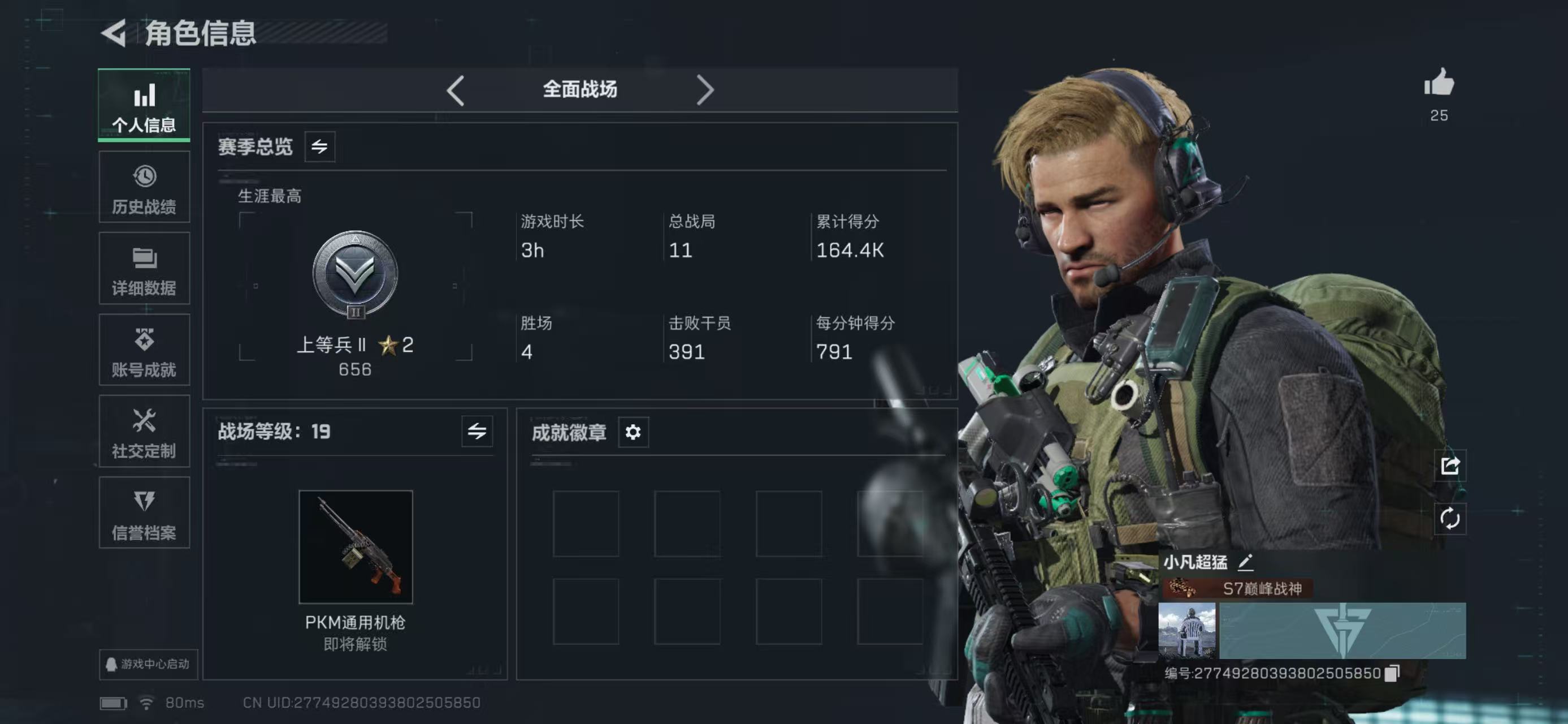Copy the player ID number 编号
Screen dimensions: 1568x724
1392,673
